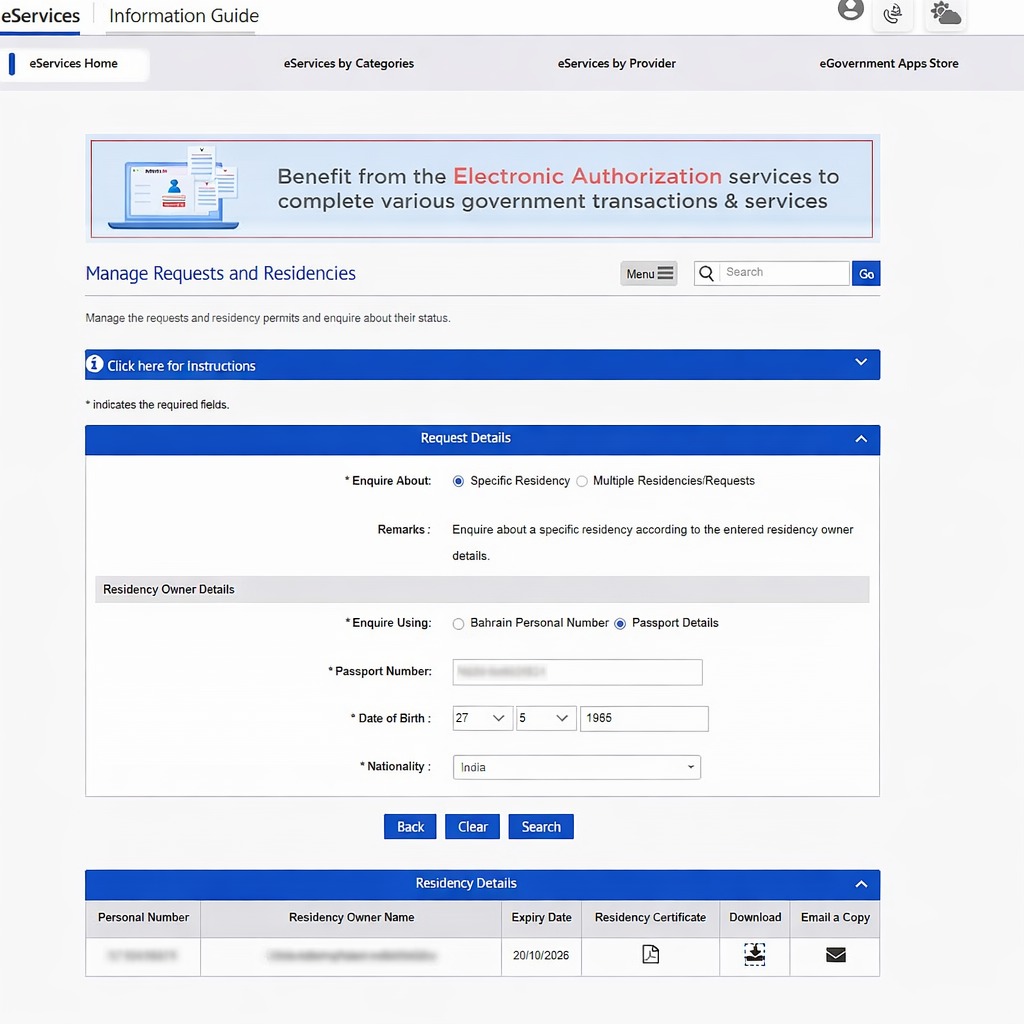
Task: Open the eGovernment Apps Store menu item
Action: 888,63
